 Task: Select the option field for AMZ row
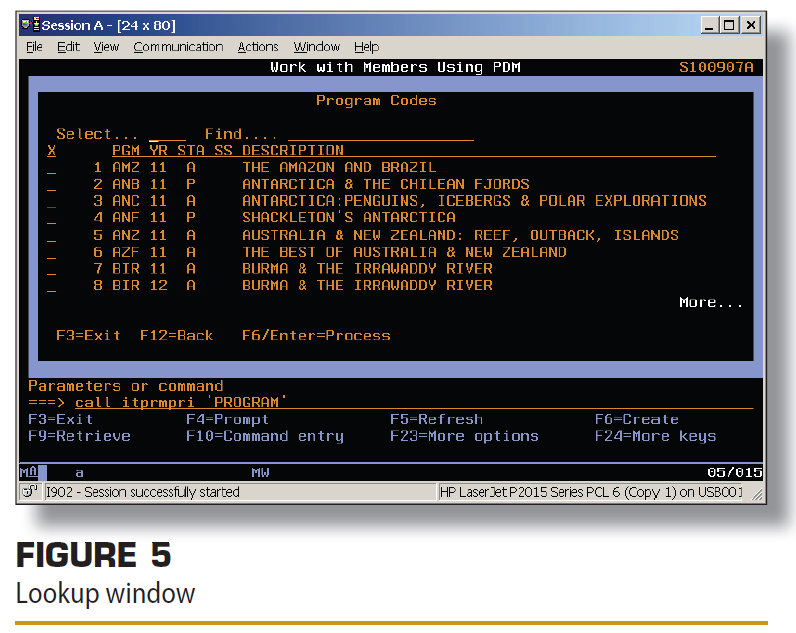(x=51, y=168)
